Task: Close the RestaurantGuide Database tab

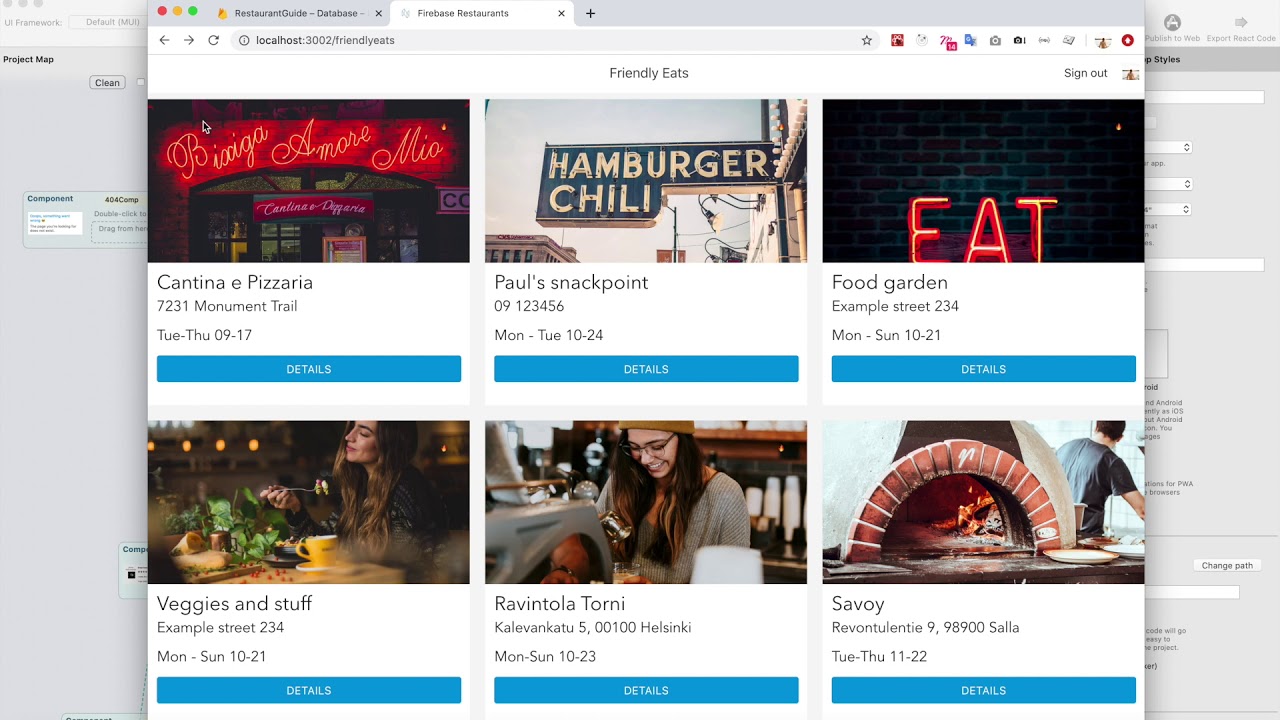Action: coord(378,14)
